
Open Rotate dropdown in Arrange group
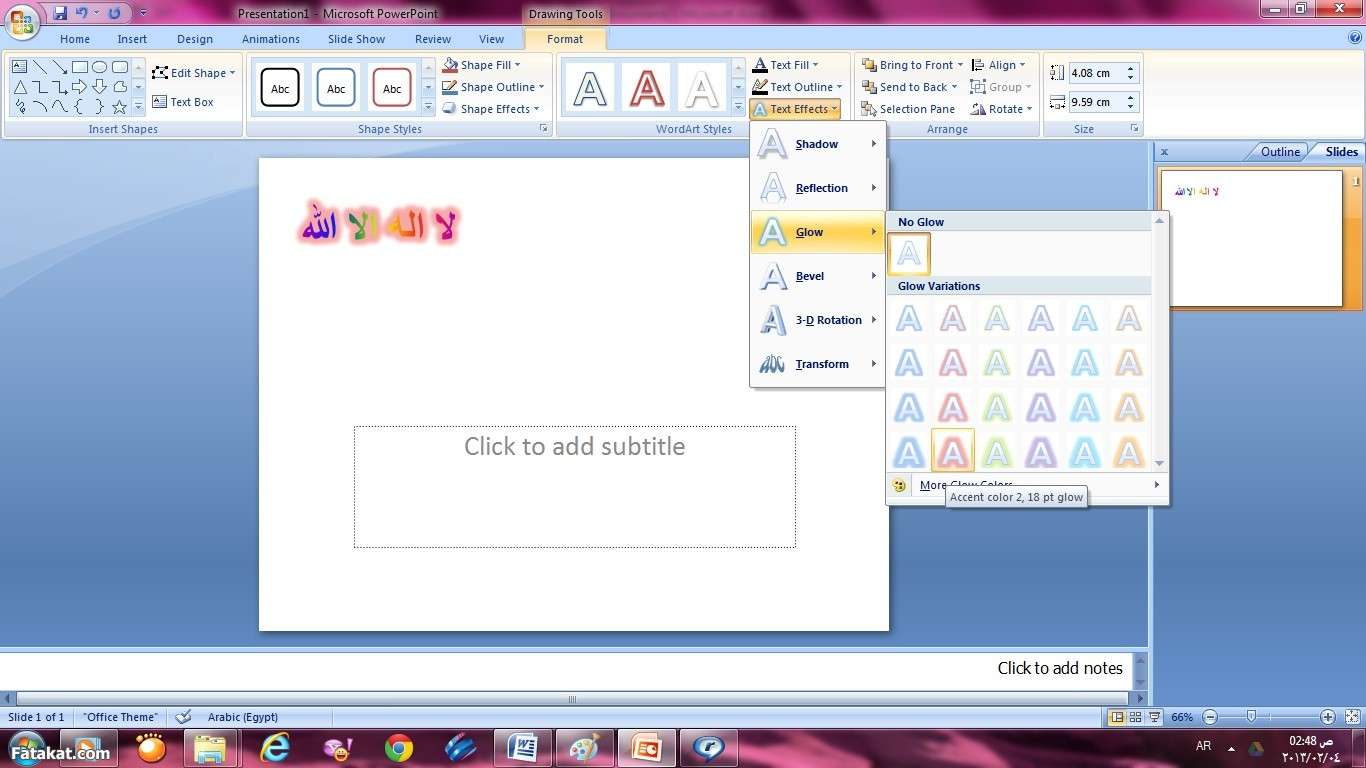(1001, 109)
